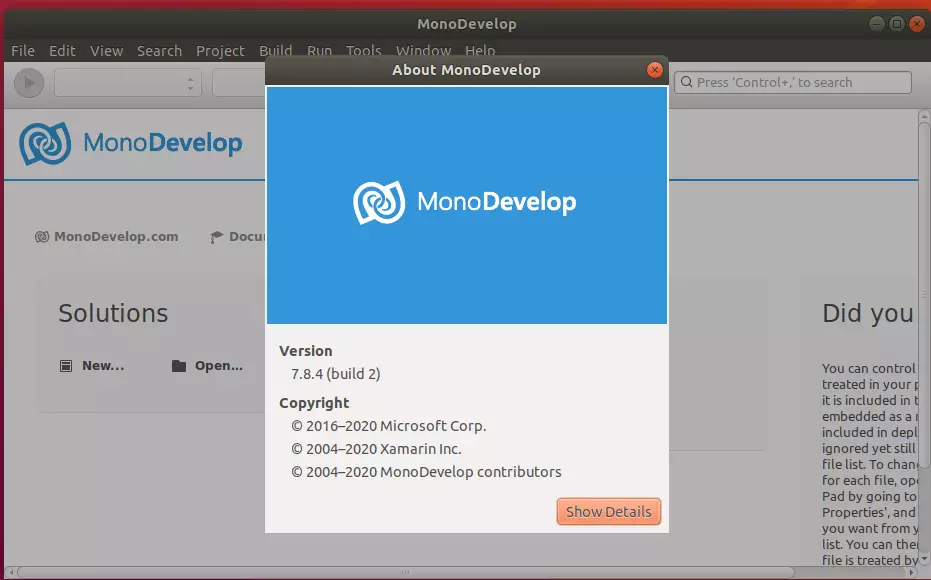Maximize the MonoDevelop main window
This screenshot has width=931, height=580.
pos(897,24)
